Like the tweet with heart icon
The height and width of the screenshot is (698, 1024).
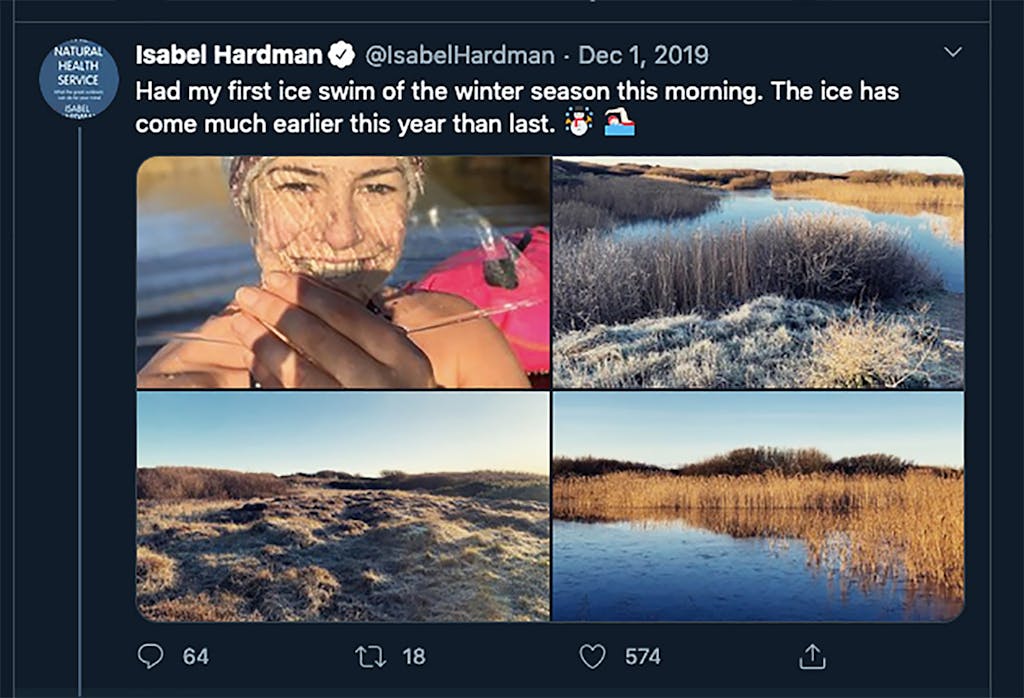(x=592, y=656)
